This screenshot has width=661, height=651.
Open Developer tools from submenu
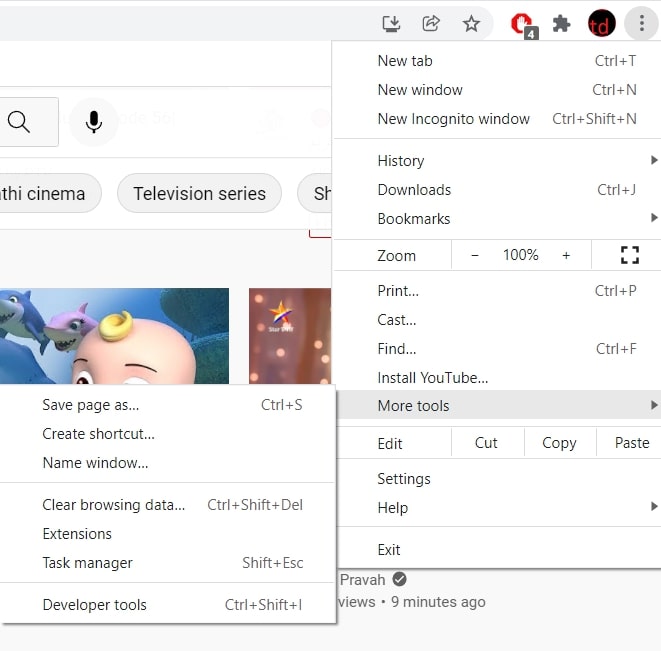(167, 605)
